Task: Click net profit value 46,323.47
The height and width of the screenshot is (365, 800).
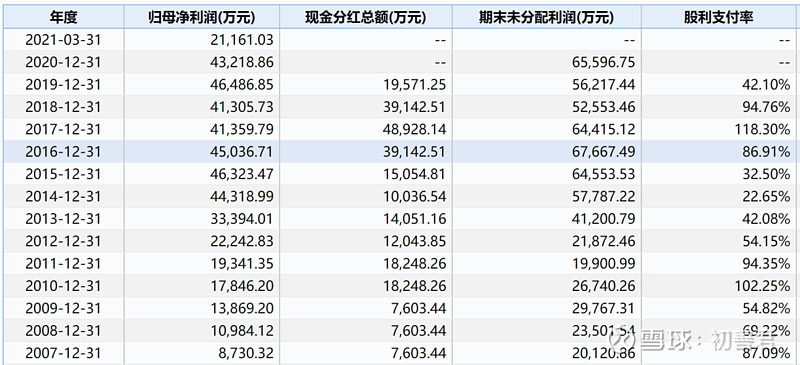Action: [242, 175]
